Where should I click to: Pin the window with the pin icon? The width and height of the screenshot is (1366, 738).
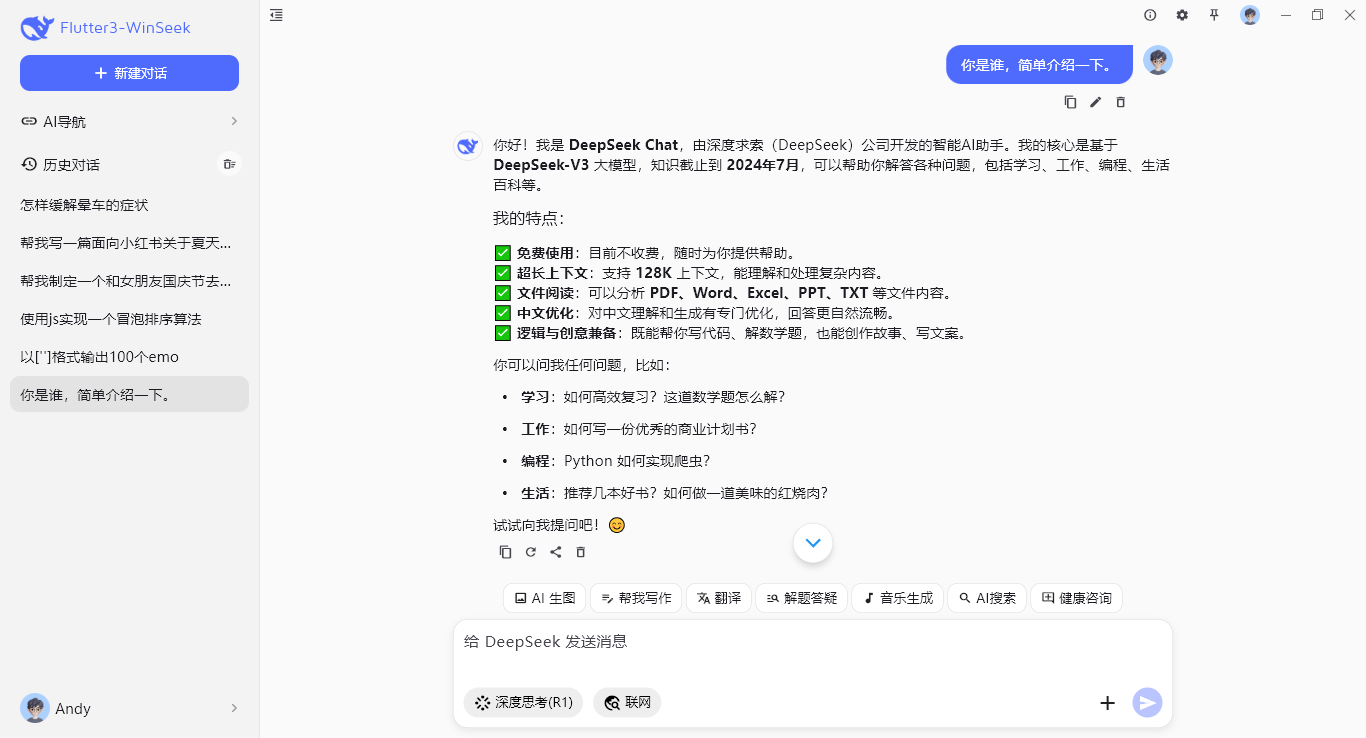coord(1214,15)
